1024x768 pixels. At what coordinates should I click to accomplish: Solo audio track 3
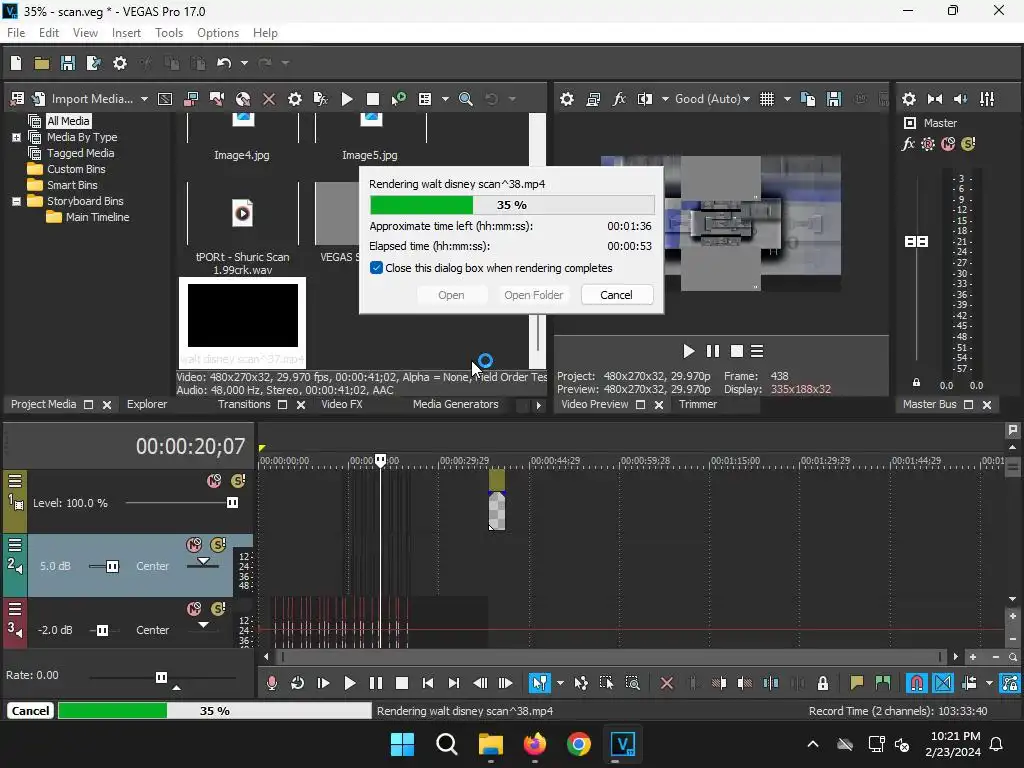(218, 609)
